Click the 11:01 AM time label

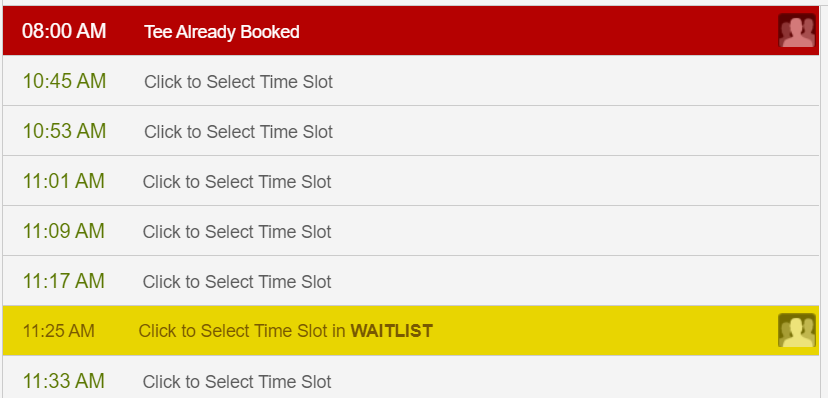(63, 181)
